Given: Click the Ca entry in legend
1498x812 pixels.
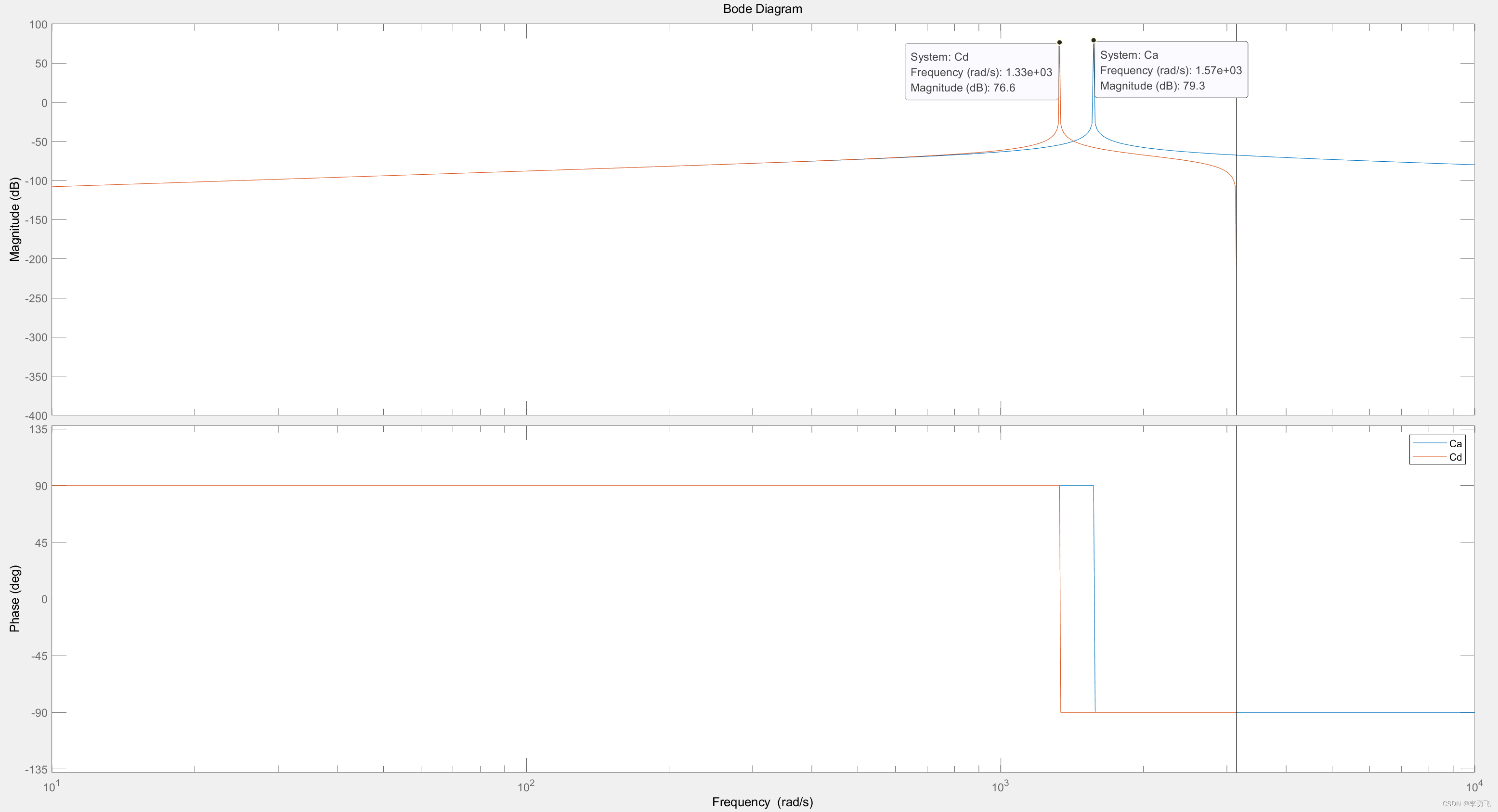Looking at the screenshot, I should pos(1437,443).
